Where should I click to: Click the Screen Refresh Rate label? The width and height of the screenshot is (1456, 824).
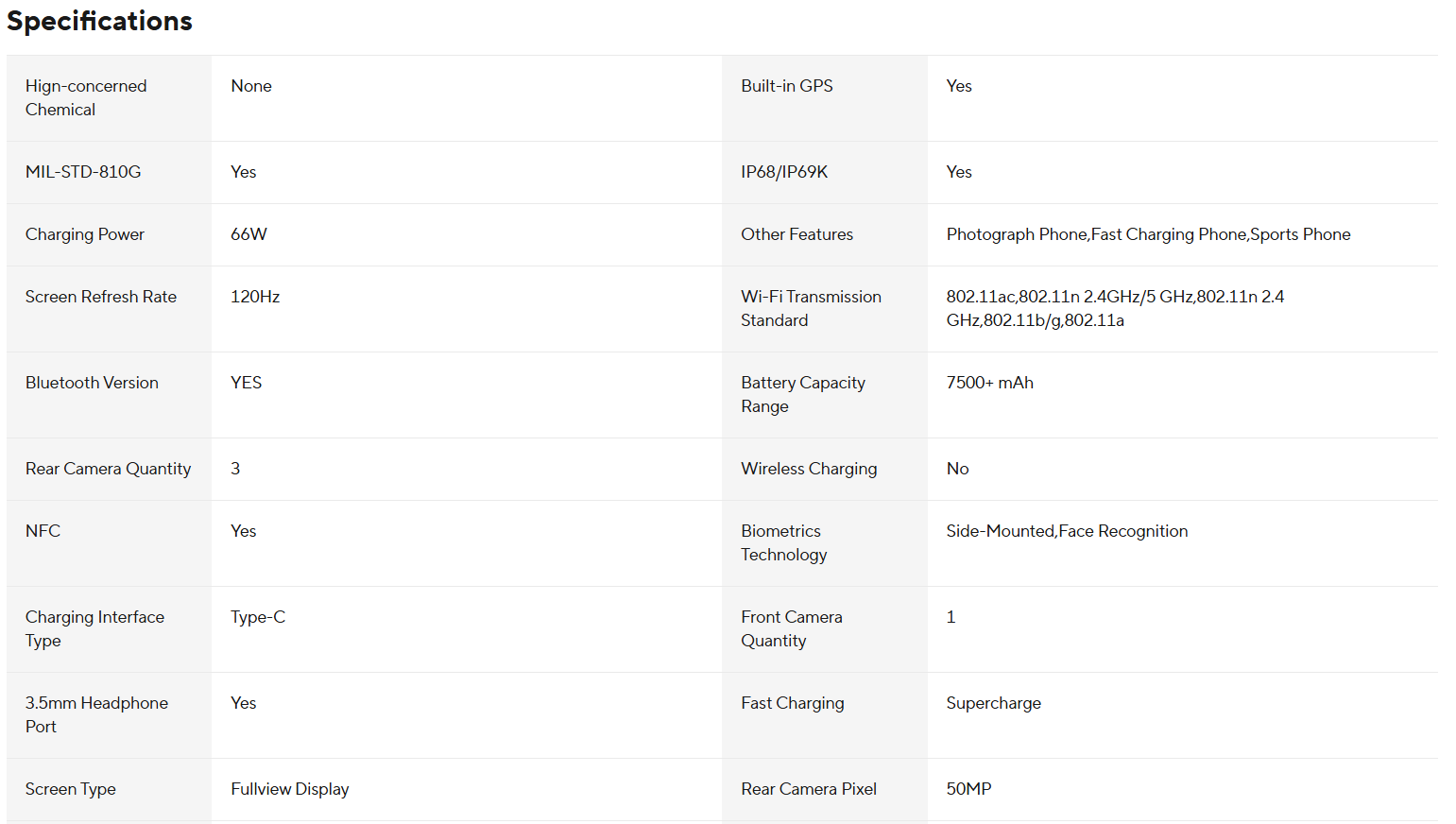[x=101, y=297]
